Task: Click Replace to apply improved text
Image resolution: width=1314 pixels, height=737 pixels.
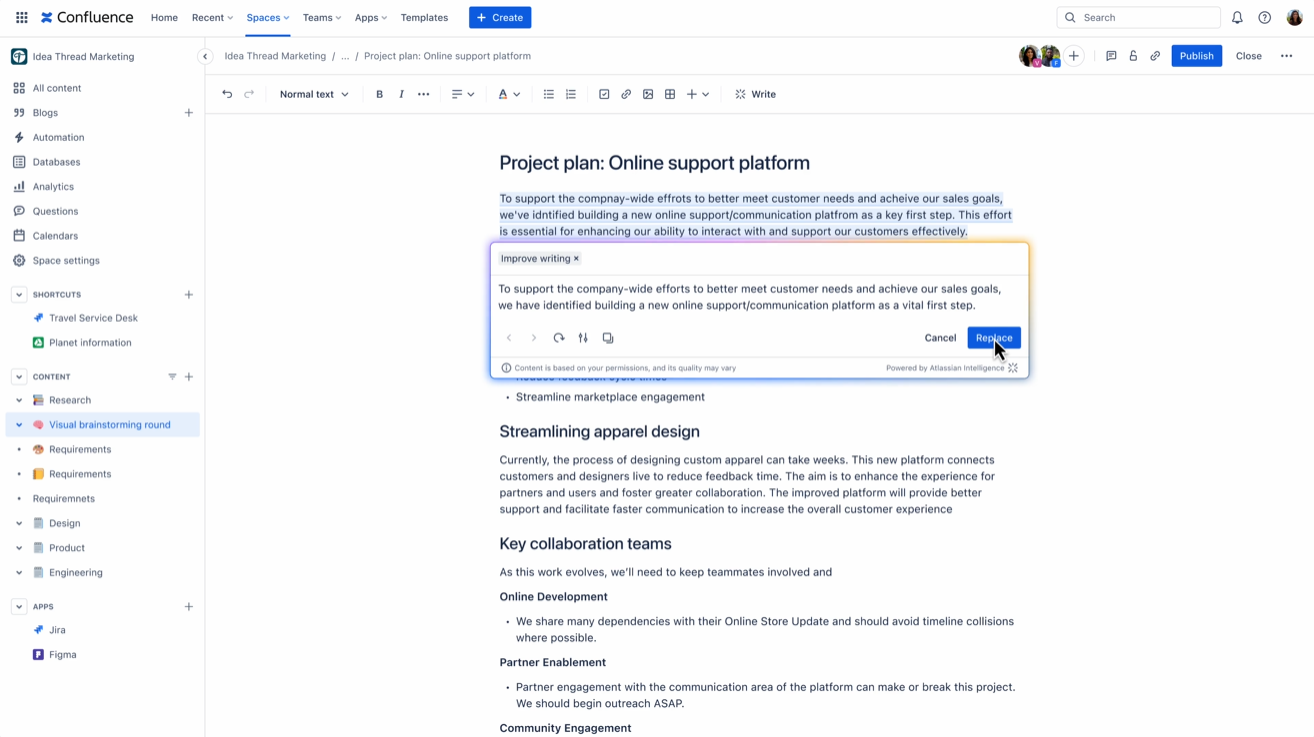Action: pyautogui.click(x=993, y=338)
